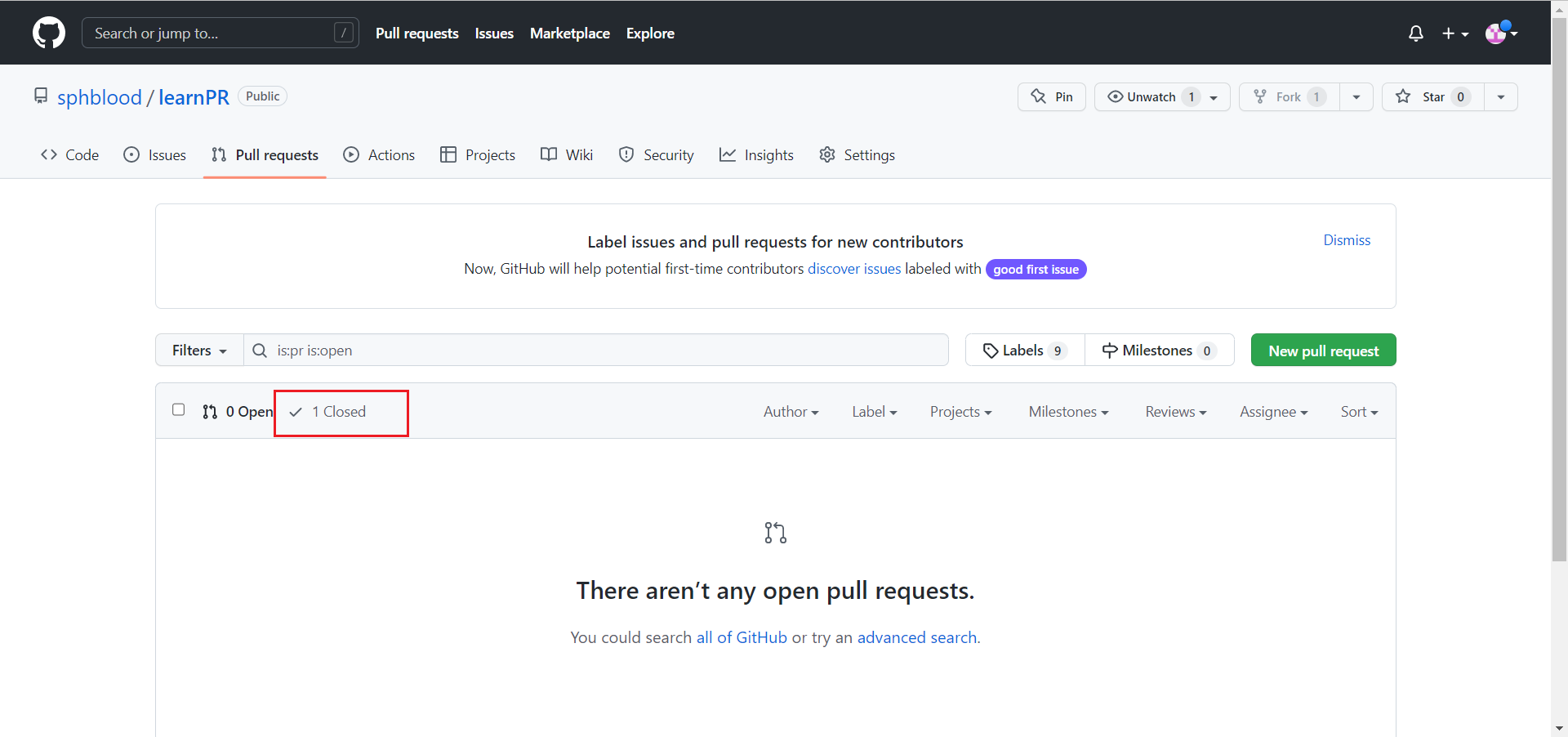
Task: Click the GitHub Octocat logo
Action: tap(49, 33)
